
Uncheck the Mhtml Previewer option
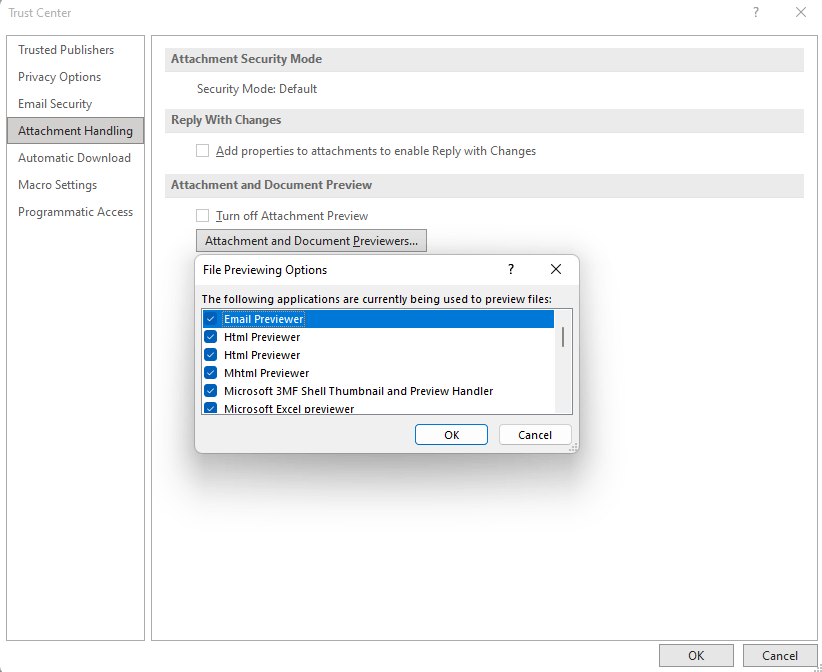click(210, 372)
